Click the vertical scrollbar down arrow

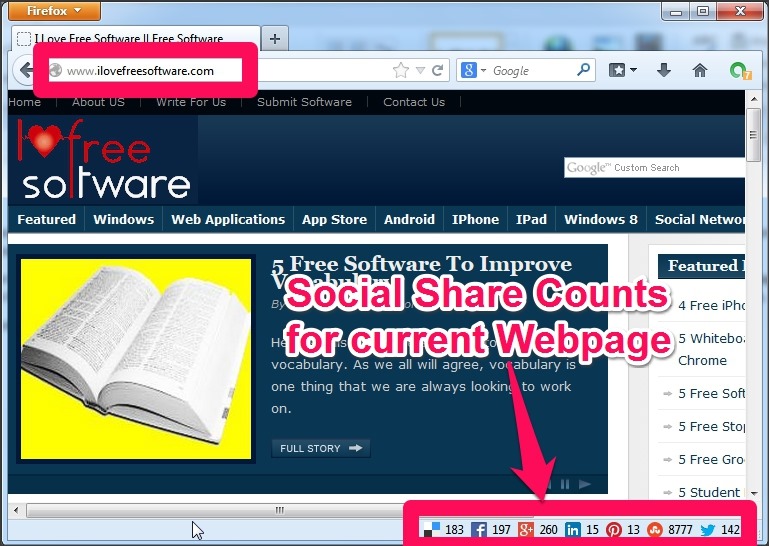click(754, 493)
